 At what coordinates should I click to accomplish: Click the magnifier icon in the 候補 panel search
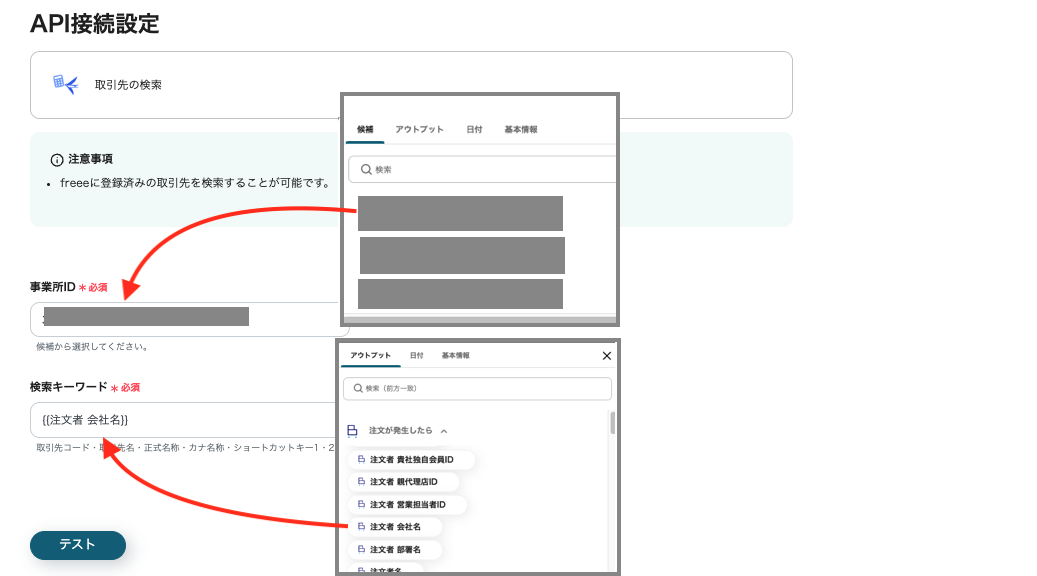point(366,169)
